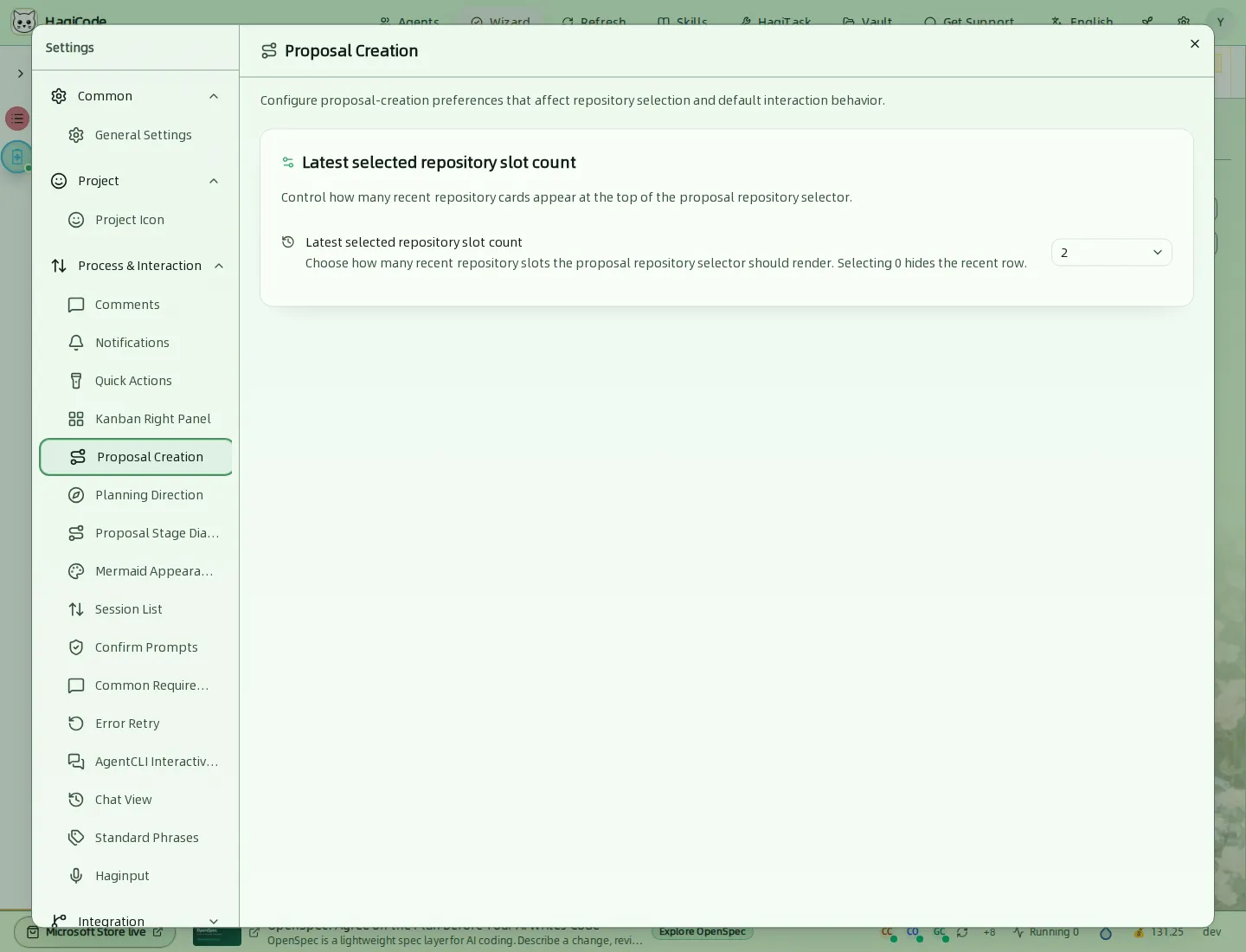Image resolution: width=1246 pixels, height=952 pixels.
Task: Open Comments settings via its speech-bubble icon
Action: point(76,305)
